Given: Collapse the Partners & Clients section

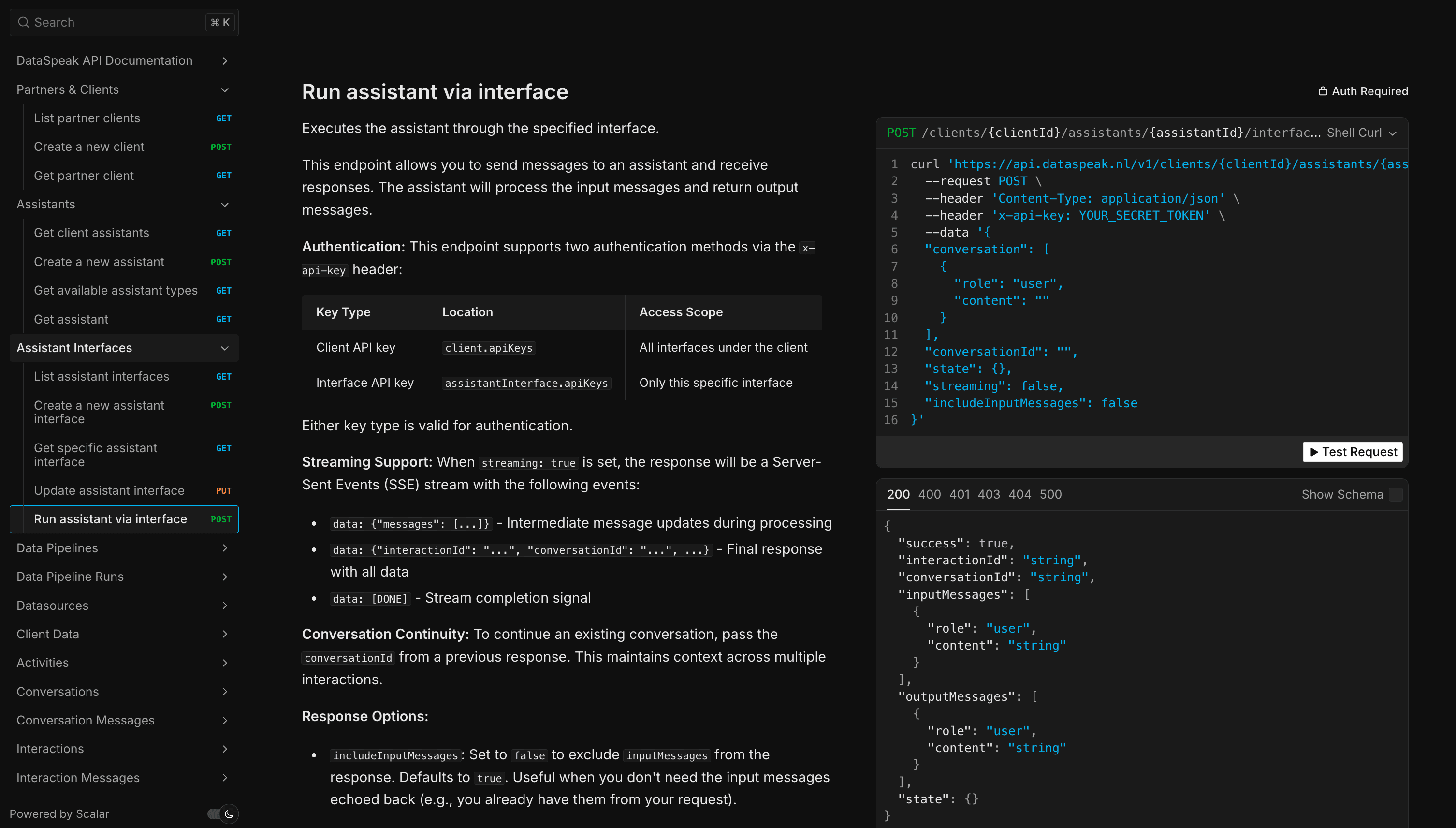Looking at the screenshot, I should [124, 90].
